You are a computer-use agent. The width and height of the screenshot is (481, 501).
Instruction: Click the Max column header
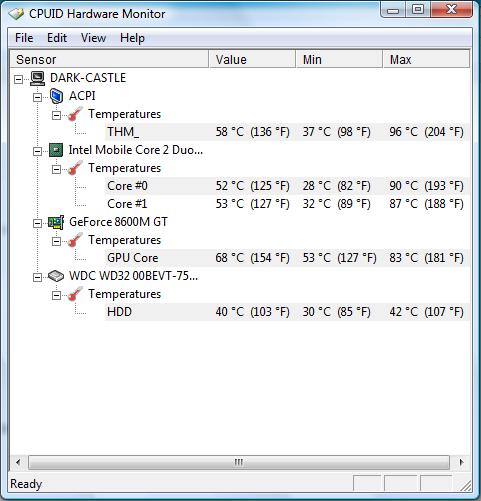(x=426, y=59)
